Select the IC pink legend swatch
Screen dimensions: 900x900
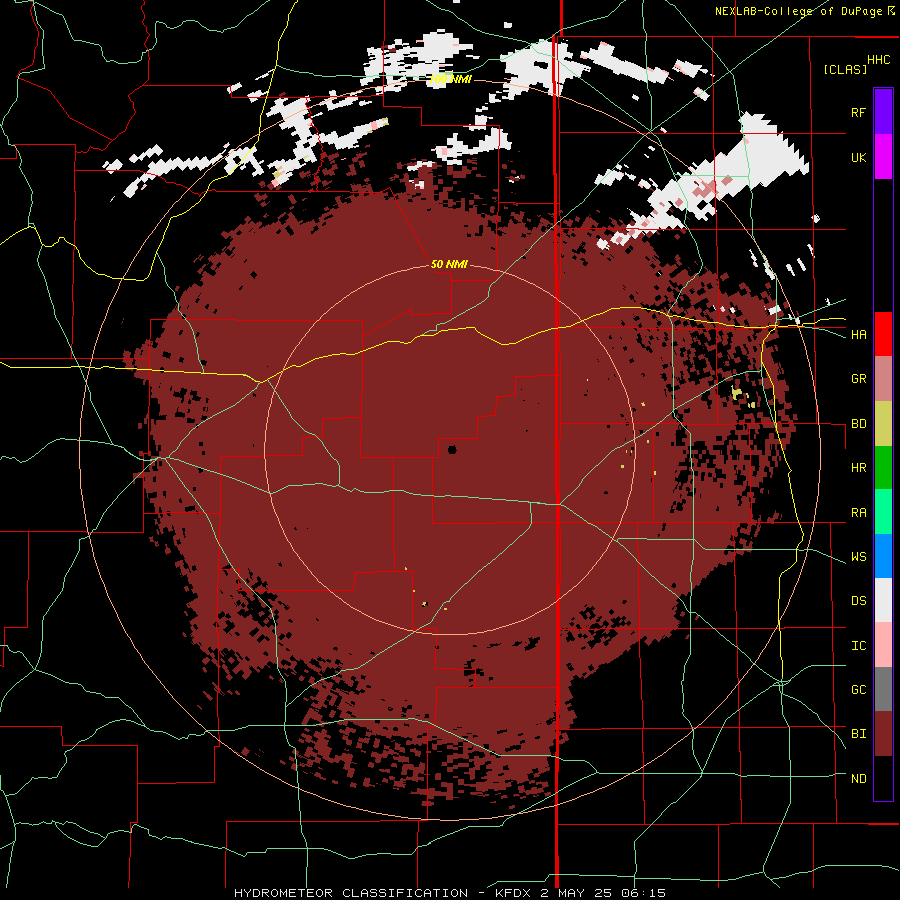coord(883,645)
